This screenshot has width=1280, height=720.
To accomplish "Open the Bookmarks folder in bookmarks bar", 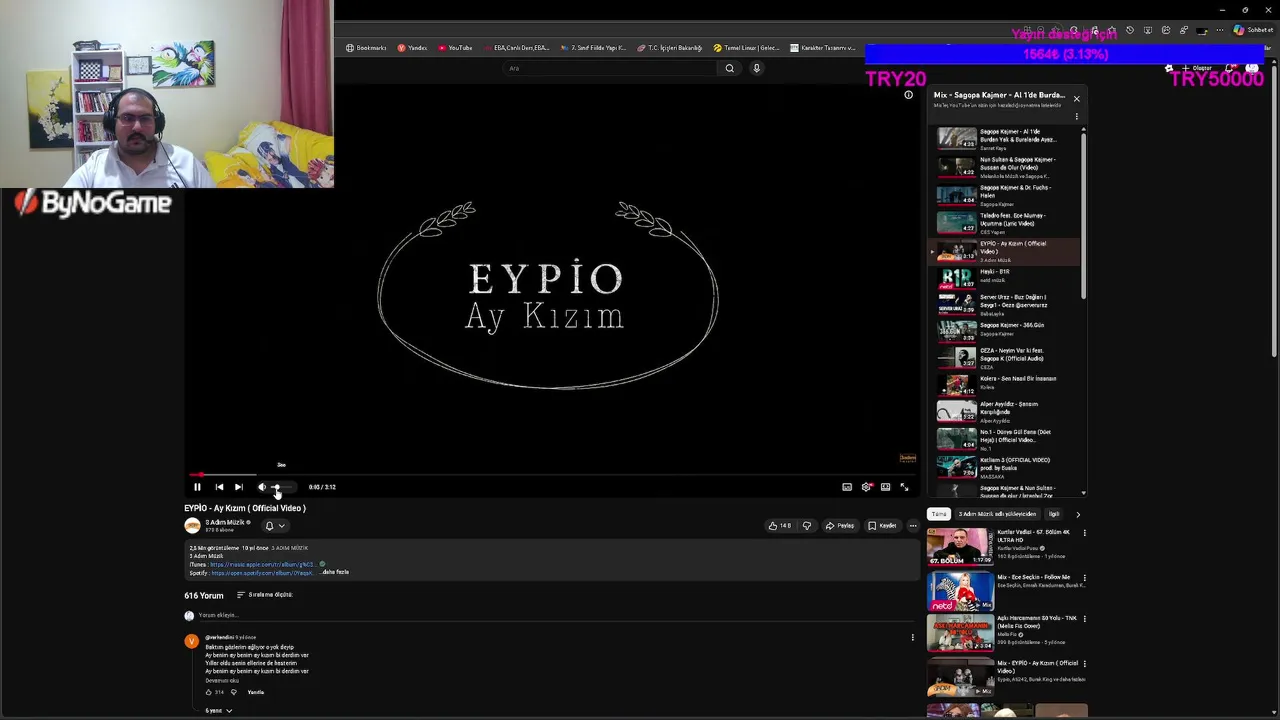I will tap(366, 48).
